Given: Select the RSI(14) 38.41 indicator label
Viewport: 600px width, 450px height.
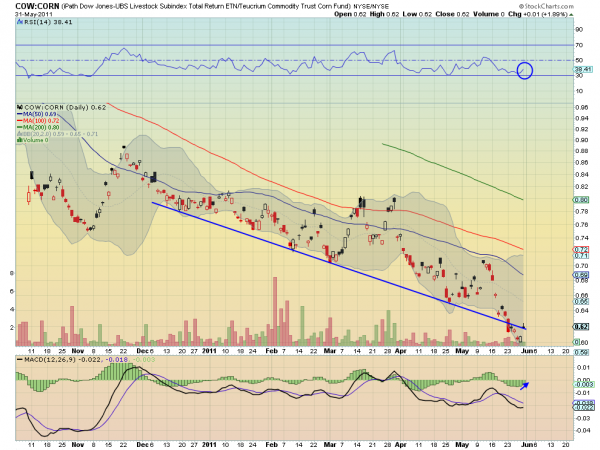Looking at the screenshot, I should click(x=48, y=22).
